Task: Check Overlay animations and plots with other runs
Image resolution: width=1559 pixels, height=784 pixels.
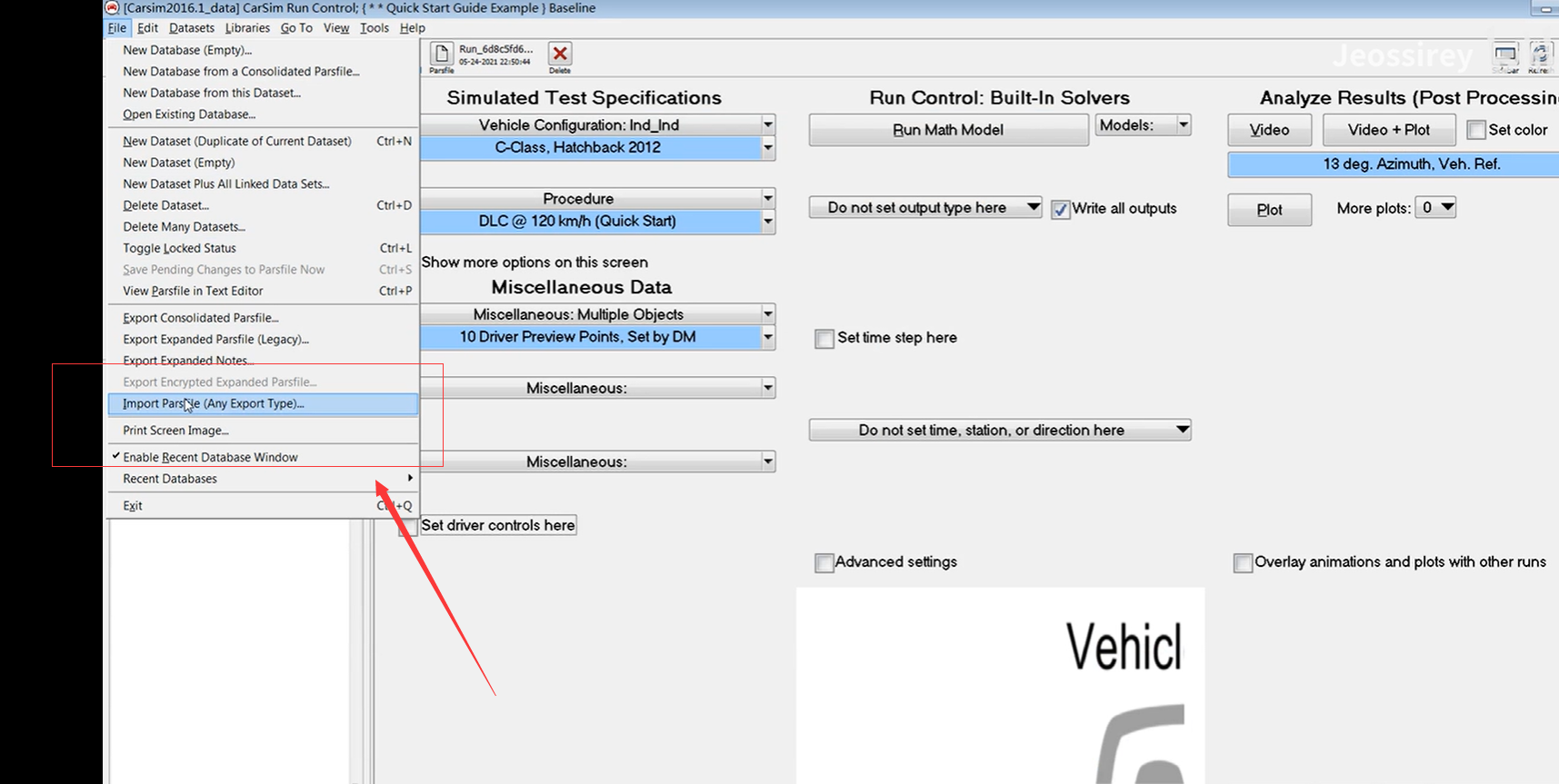Action: (1243, 563)
